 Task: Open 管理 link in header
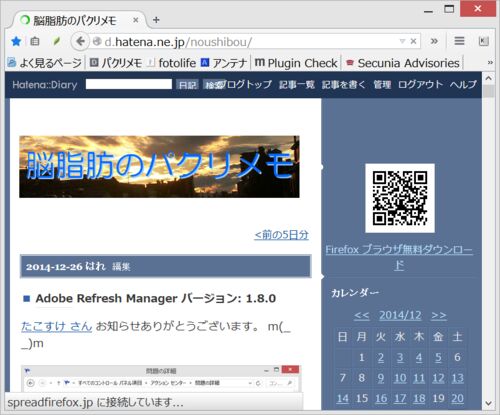382,84
